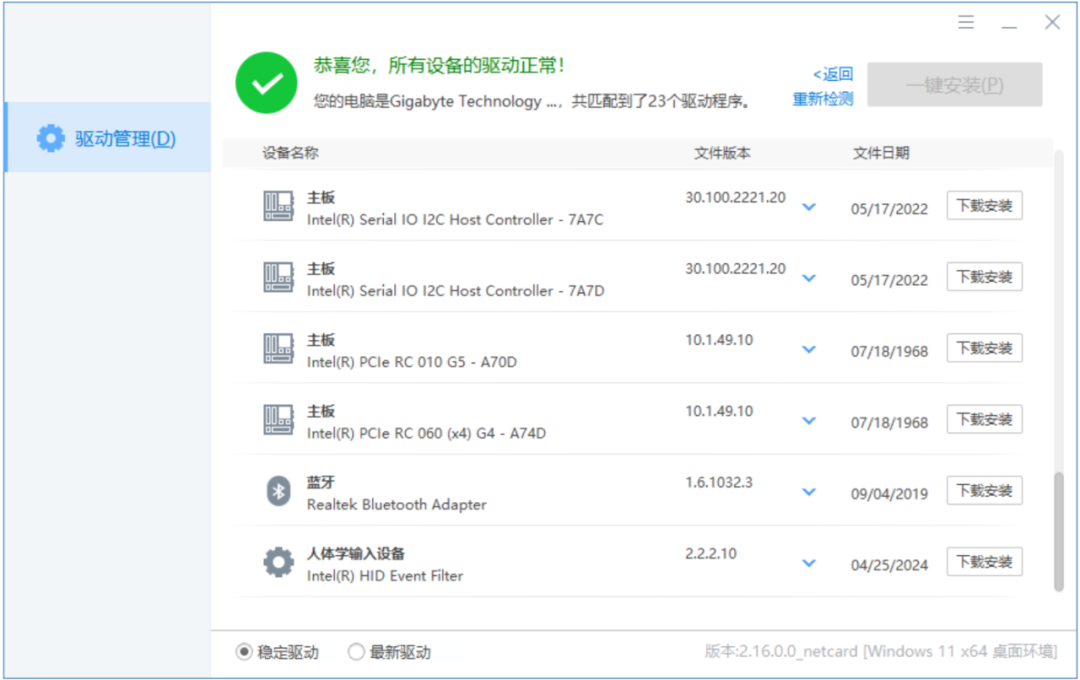
Task: Click the Bluetooth icon for Realtek adapter
Action: coord(278,491)
